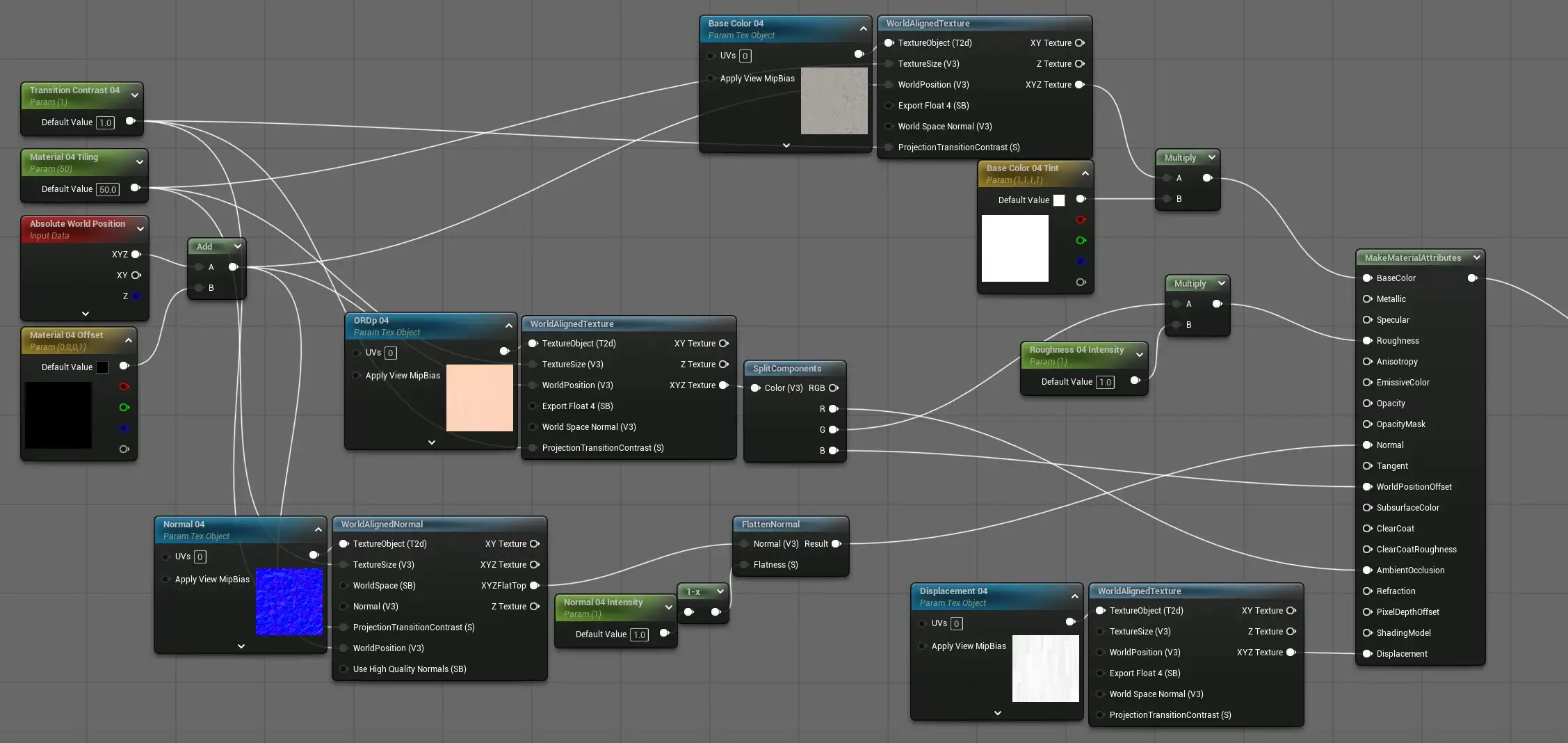
Task: Click the Roughness input pin on MakeMaterialAttributes
Action: point(1367,341)
